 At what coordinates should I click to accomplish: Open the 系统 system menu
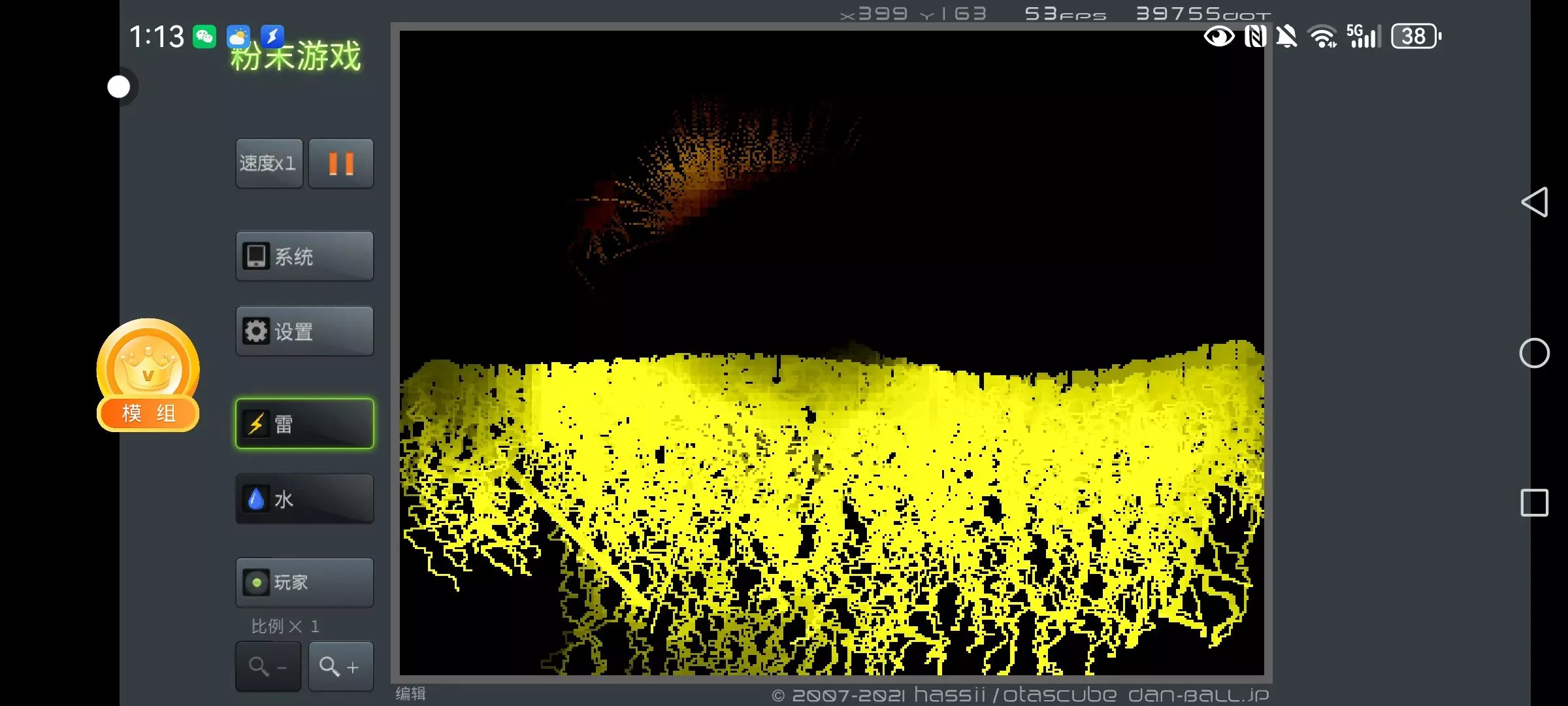tap(304, 256)
